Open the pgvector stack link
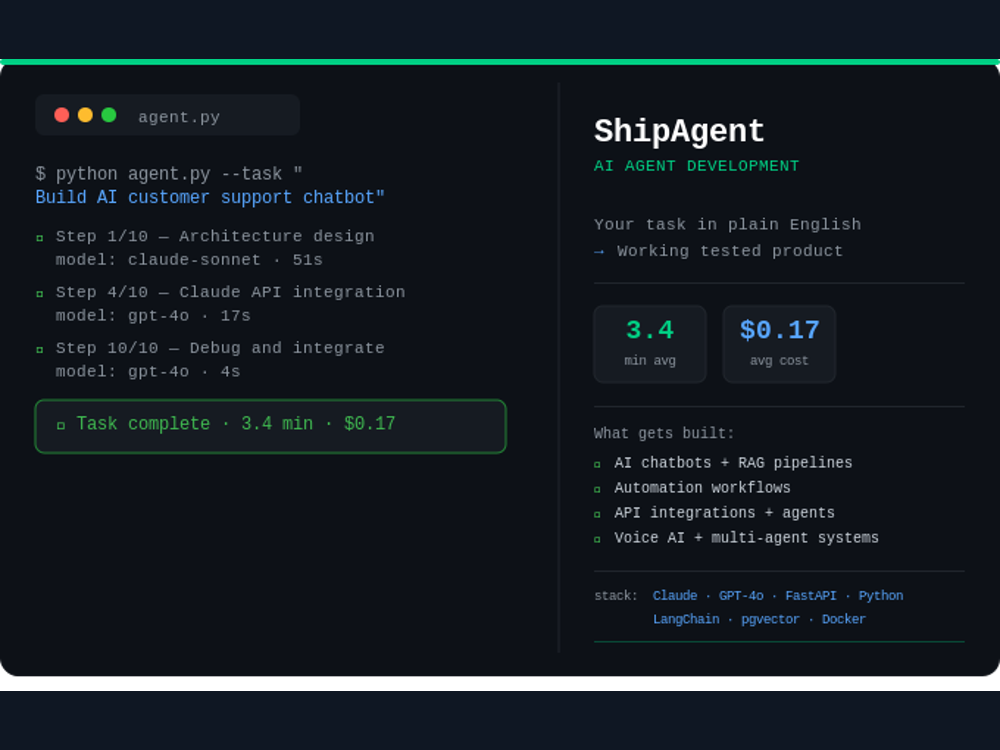 coord(770,619)
